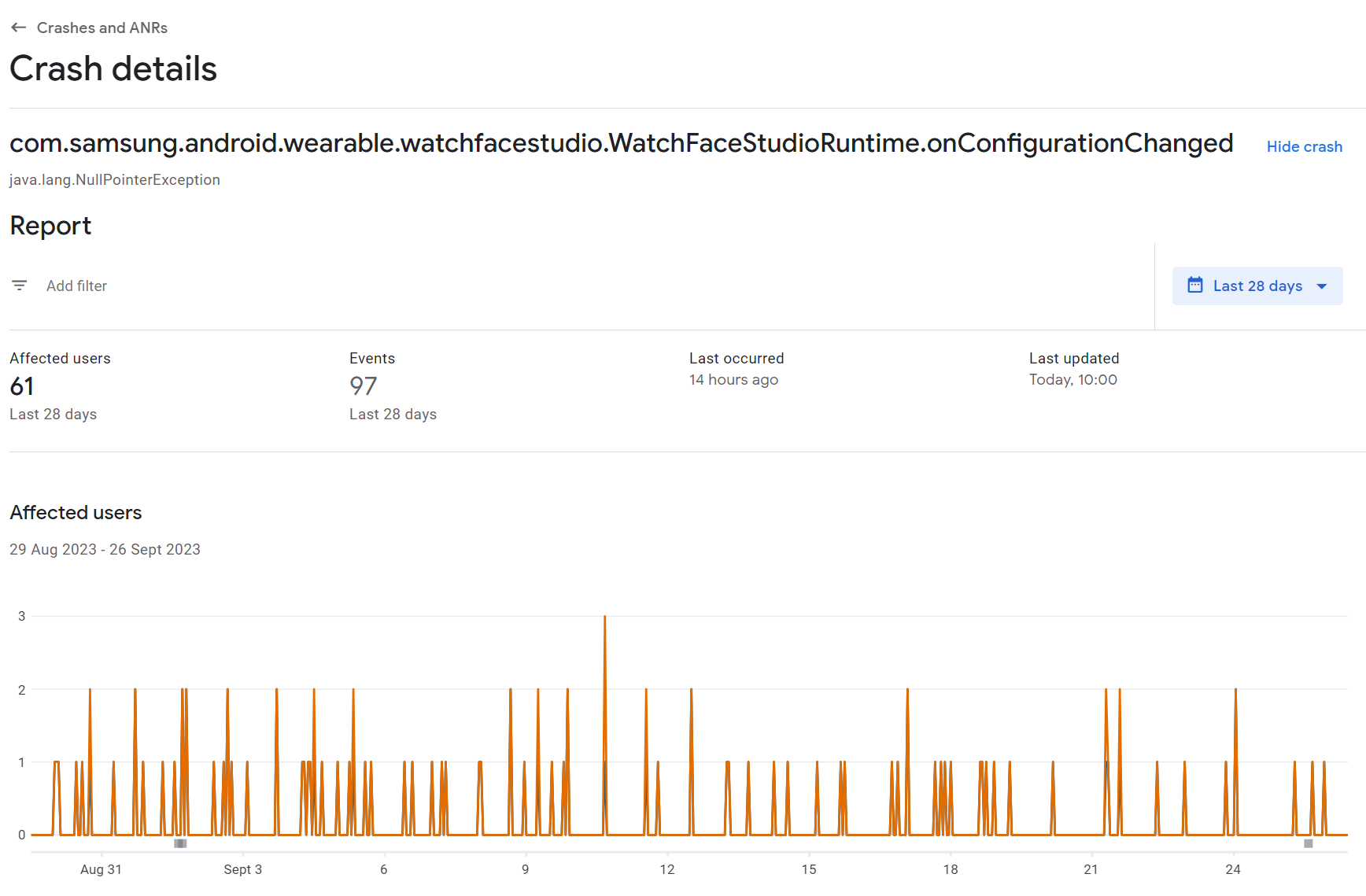
Task: Go back to Crashes and ANRs
Action: point(102,28)
